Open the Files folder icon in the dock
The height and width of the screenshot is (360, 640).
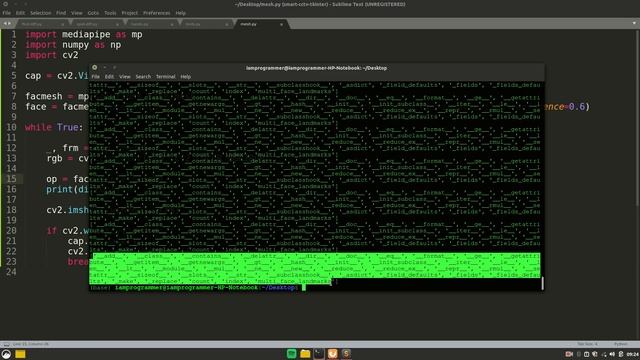coord(305,354)
